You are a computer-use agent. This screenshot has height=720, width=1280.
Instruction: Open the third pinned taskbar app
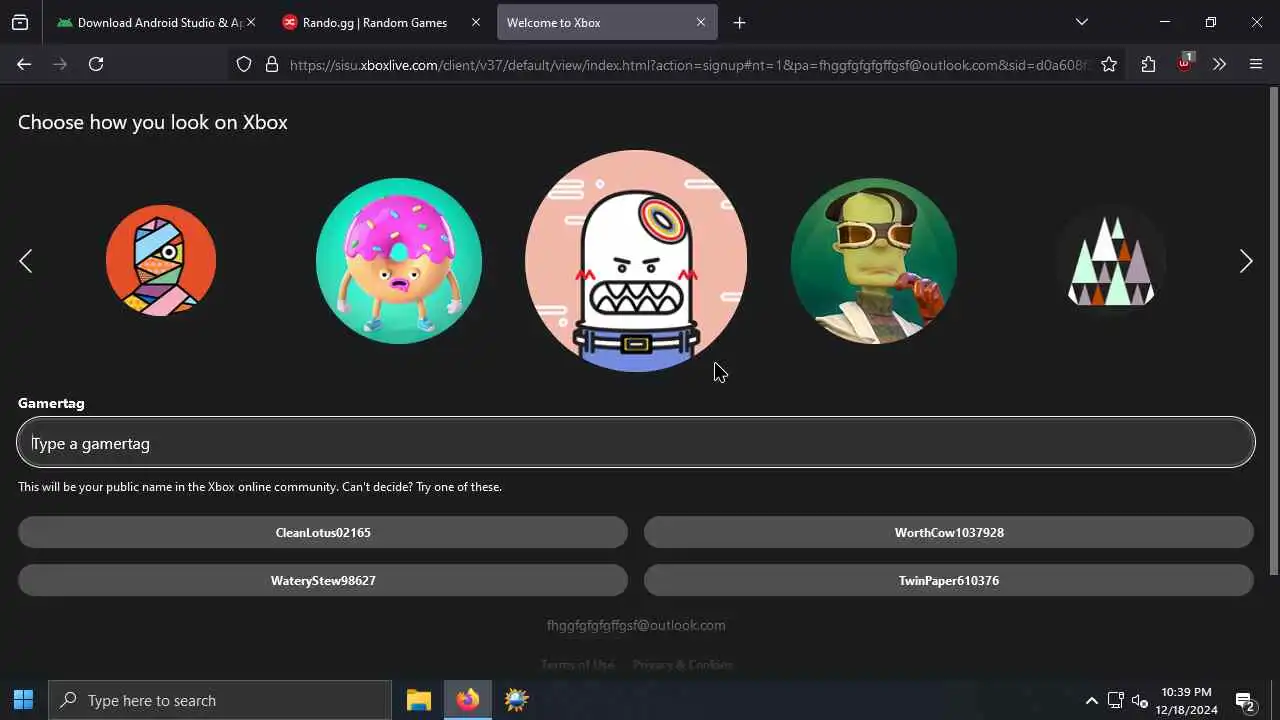click(x=516, y=700)
